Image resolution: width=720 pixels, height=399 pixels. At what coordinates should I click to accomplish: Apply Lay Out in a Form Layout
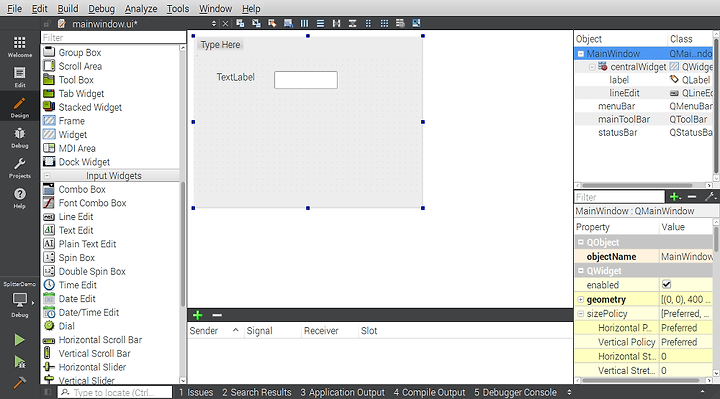click(x=368, y=23)
